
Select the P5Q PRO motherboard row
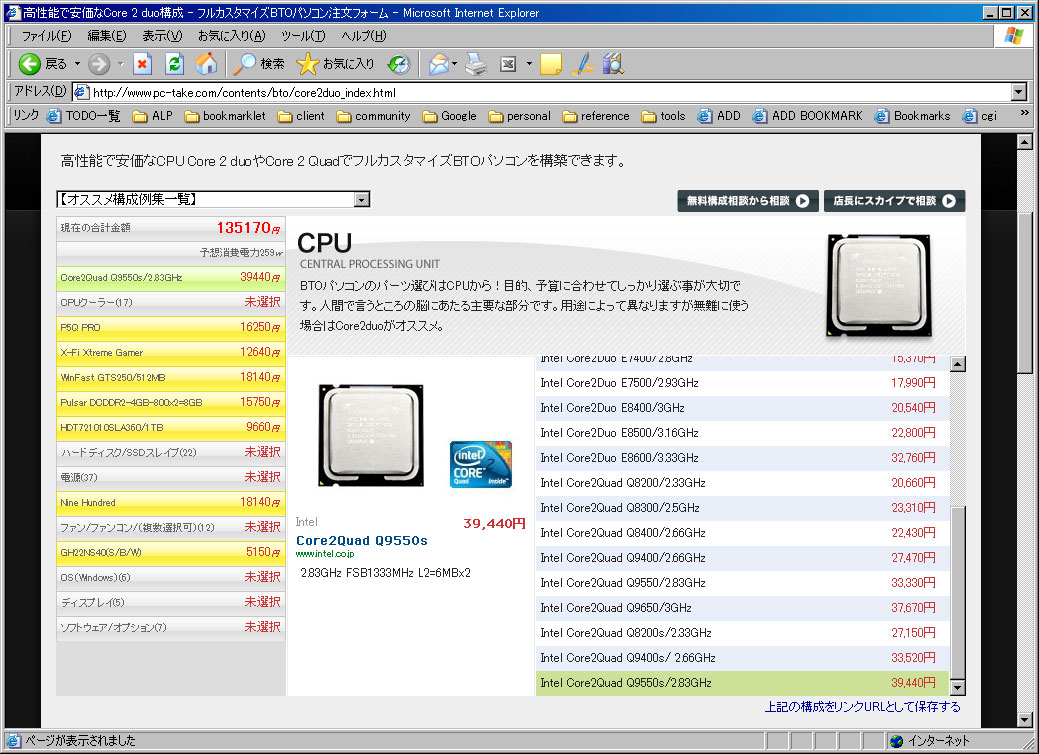171,327
